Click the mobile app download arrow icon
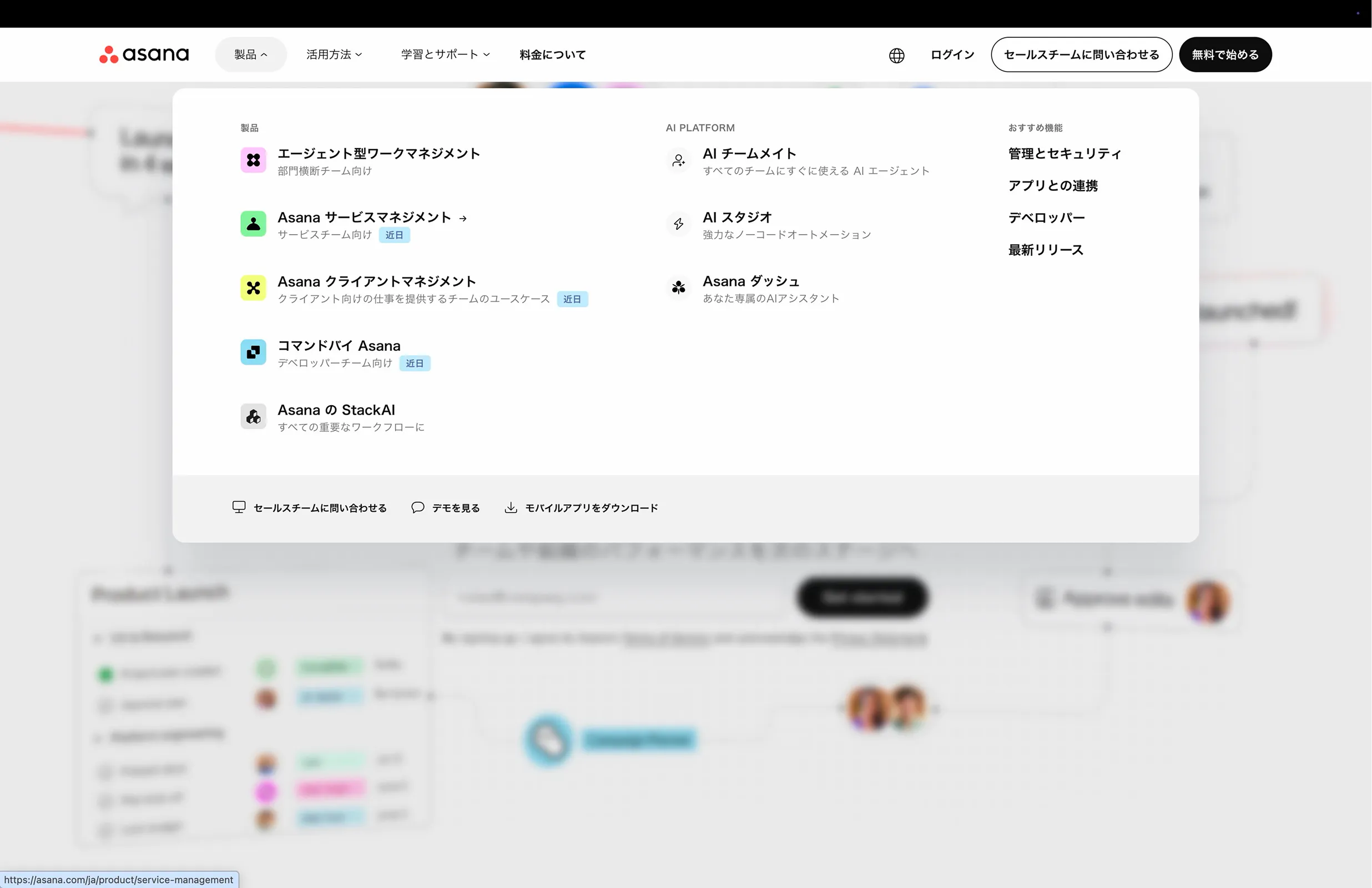 coord(511,507)
